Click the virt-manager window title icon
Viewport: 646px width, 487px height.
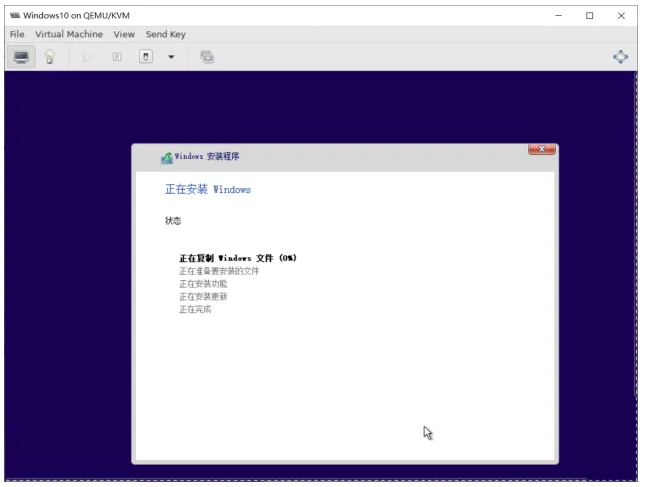tap(15, 15)
